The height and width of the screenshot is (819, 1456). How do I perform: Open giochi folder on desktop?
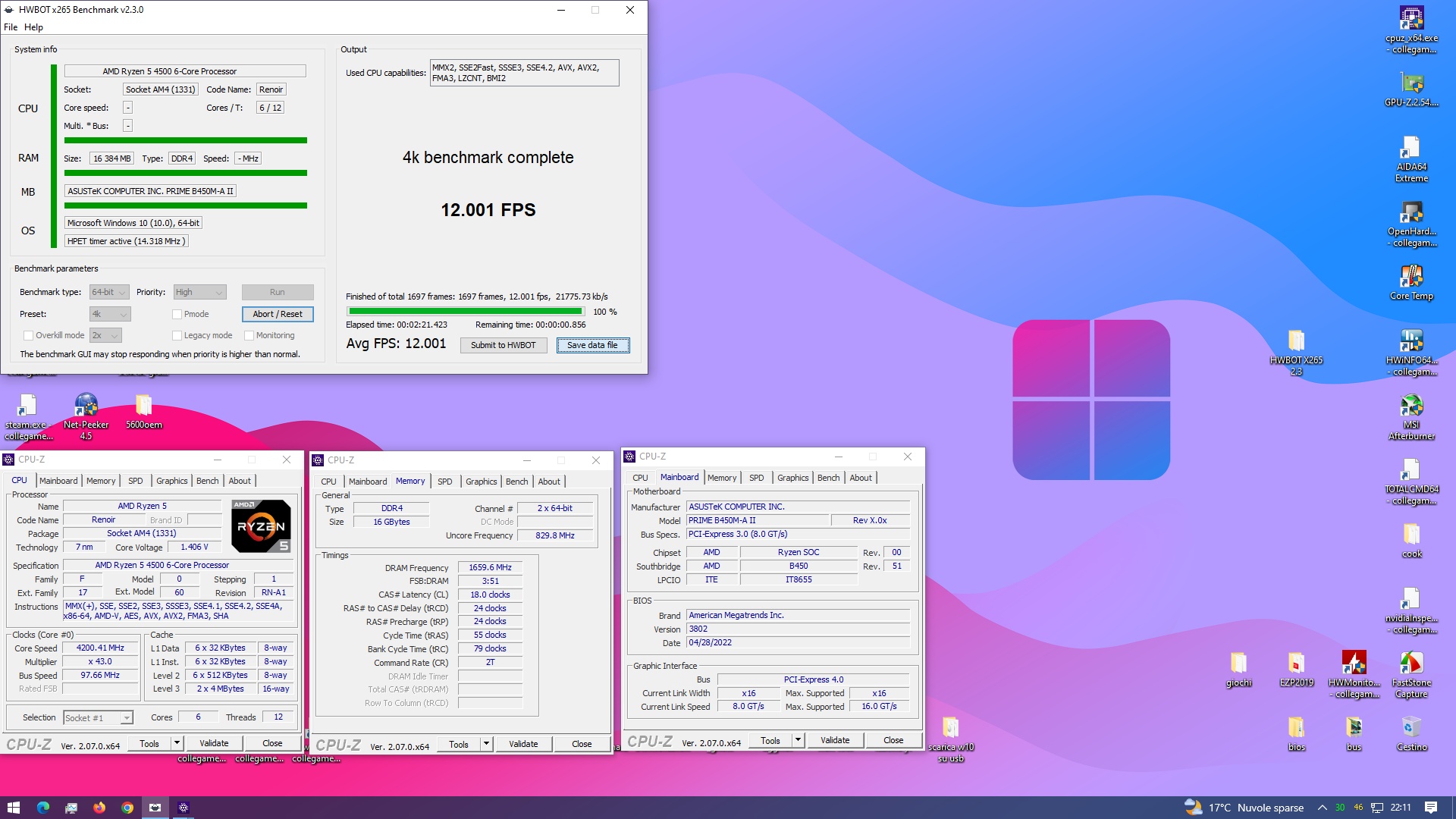click(1238, 670)
